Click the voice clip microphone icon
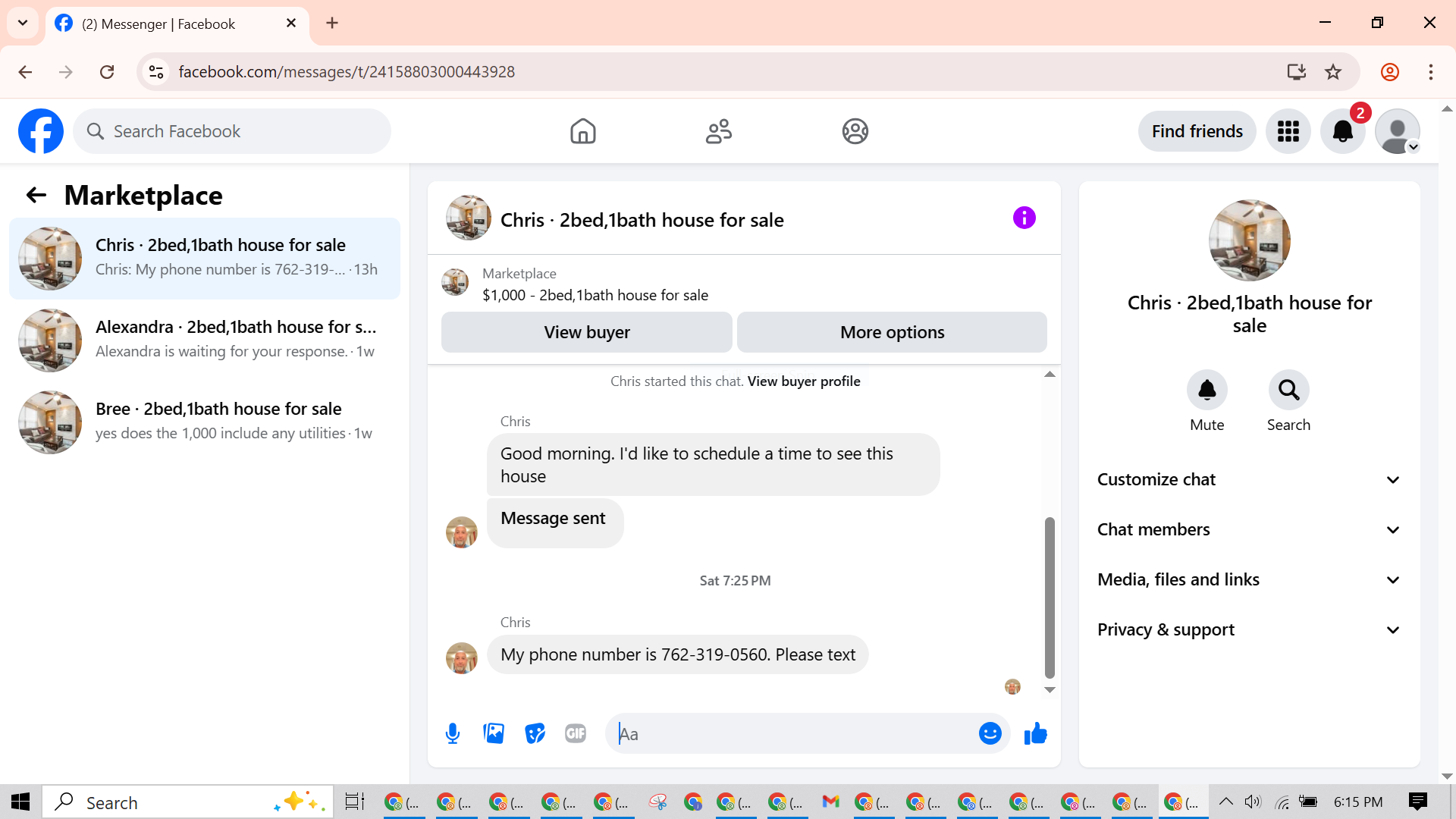The width and height of the screenshot is (1456, 819). 453,733
